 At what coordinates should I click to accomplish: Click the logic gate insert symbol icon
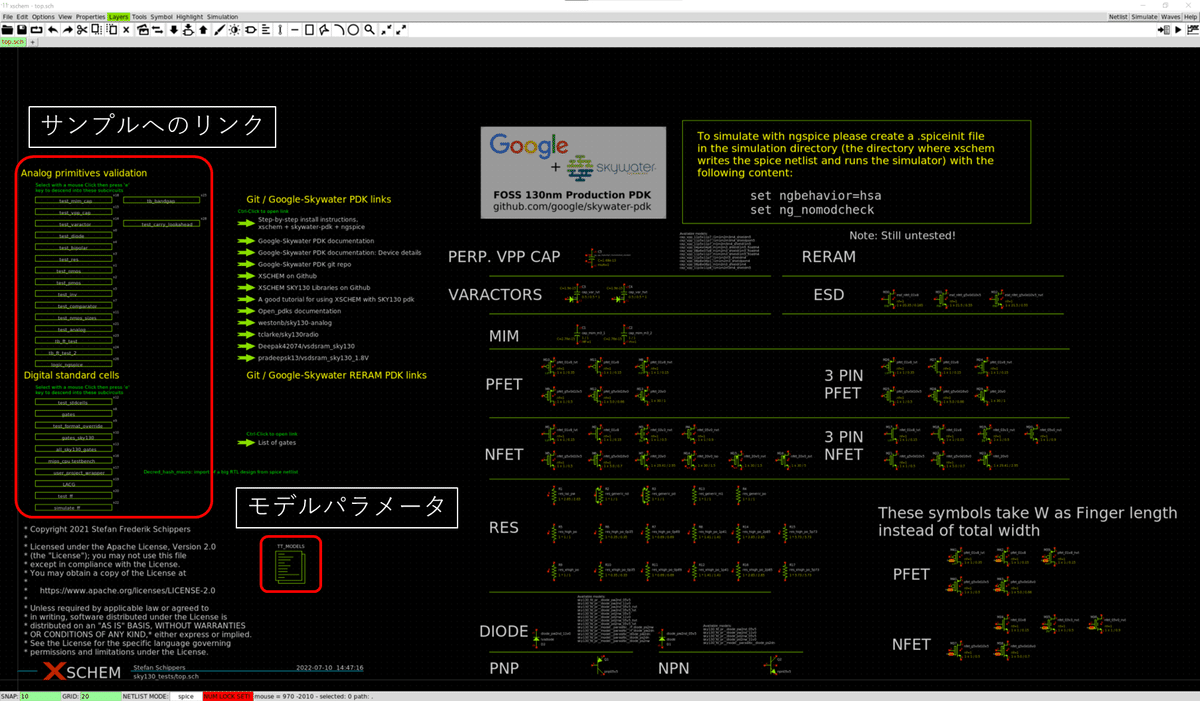(x=250, y=30)
